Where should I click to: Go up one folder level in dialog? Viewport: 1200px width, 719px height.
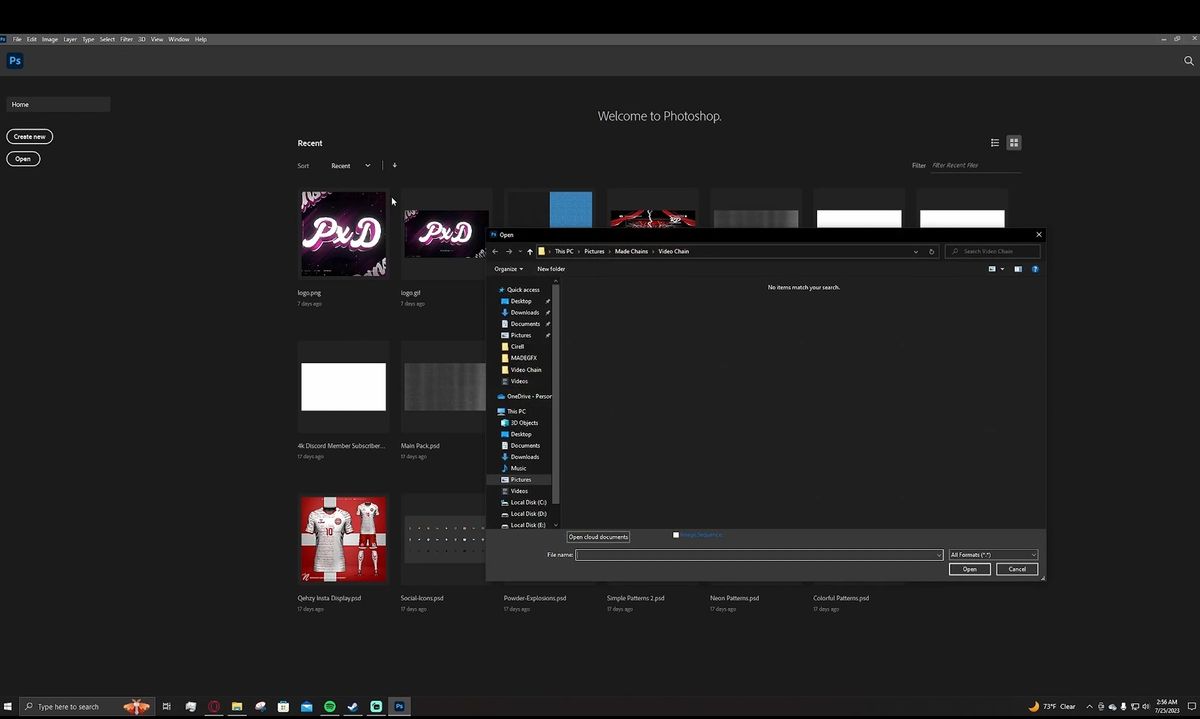coord(530,252)
